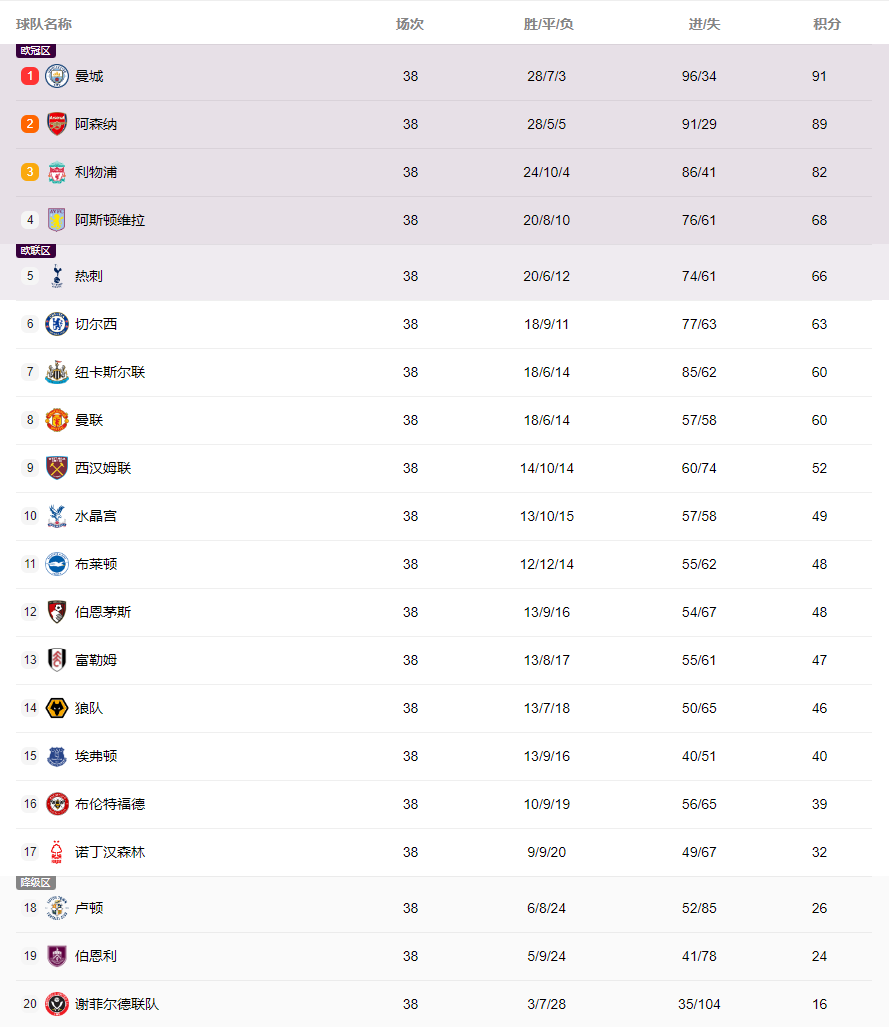
Task: Select the 降级区 zone label
Action: (35, 883)
